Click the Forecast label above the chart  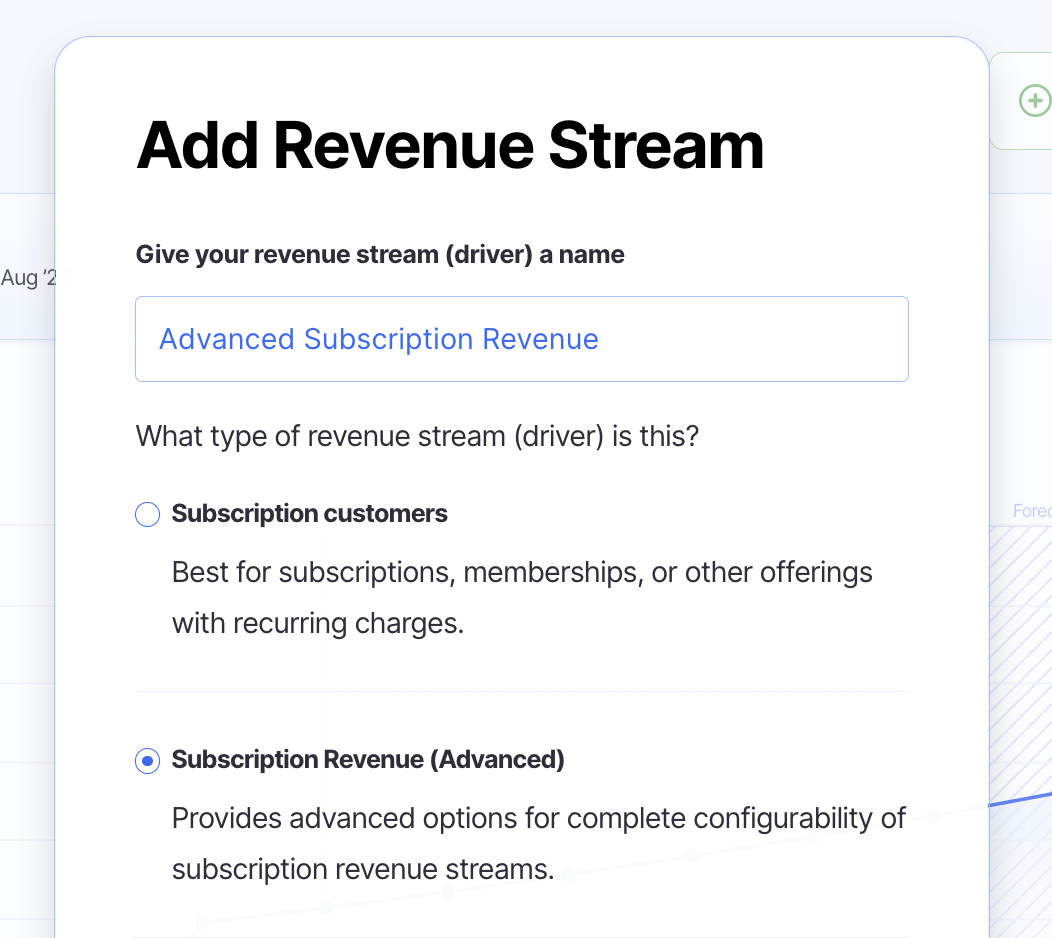pyautogui.click(x=1030, y=511)
